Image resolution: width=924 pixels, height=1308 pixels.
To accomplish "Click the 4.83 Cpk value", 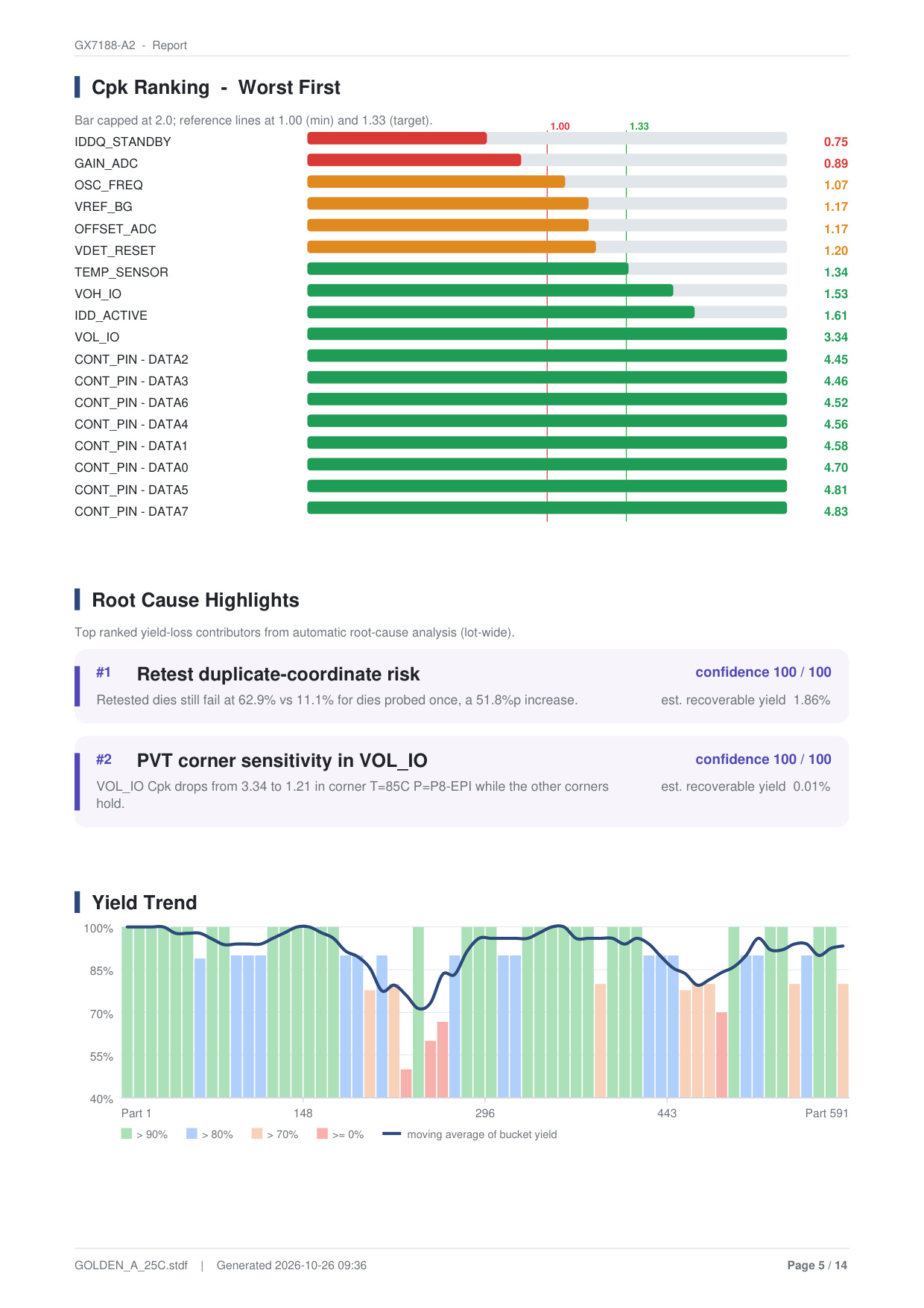I will pyautogui.click(x=835, y=511).
